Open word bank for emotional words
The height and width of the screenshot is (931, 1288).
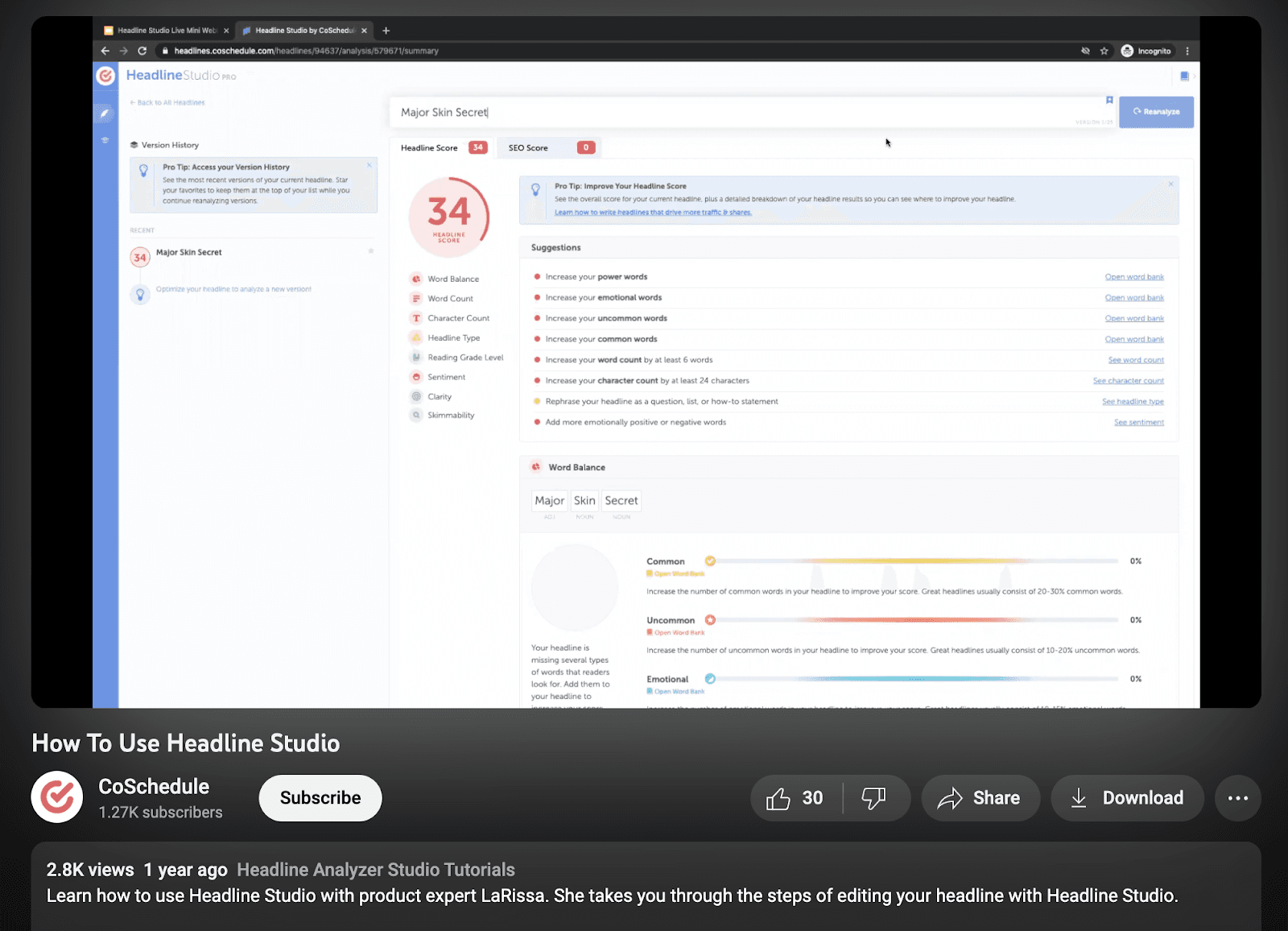coord(1134,298)
